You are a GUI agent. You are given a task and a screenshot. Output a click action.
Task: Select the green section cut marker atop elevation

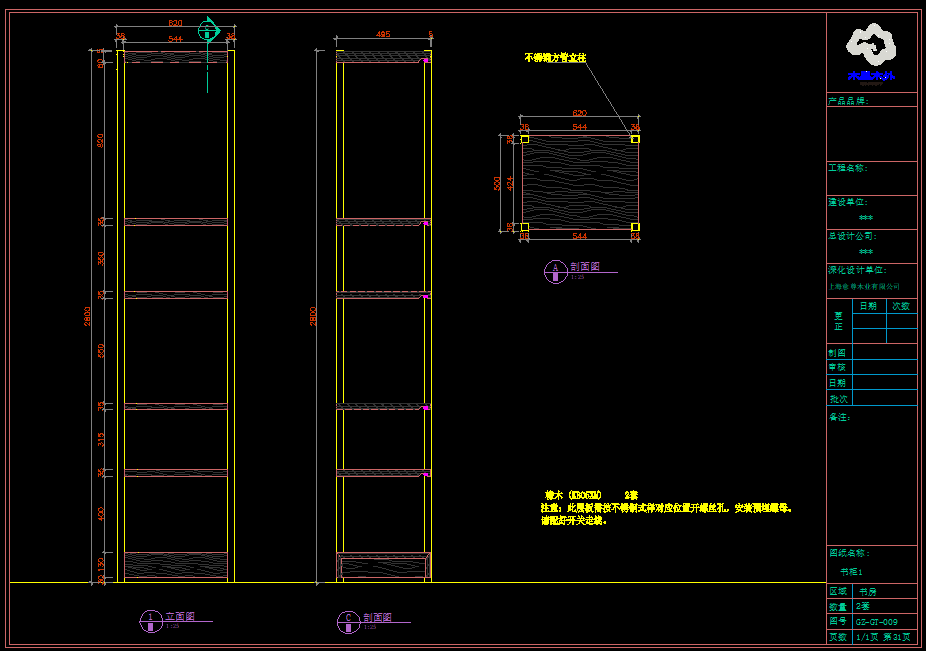[x=208, y=29]
